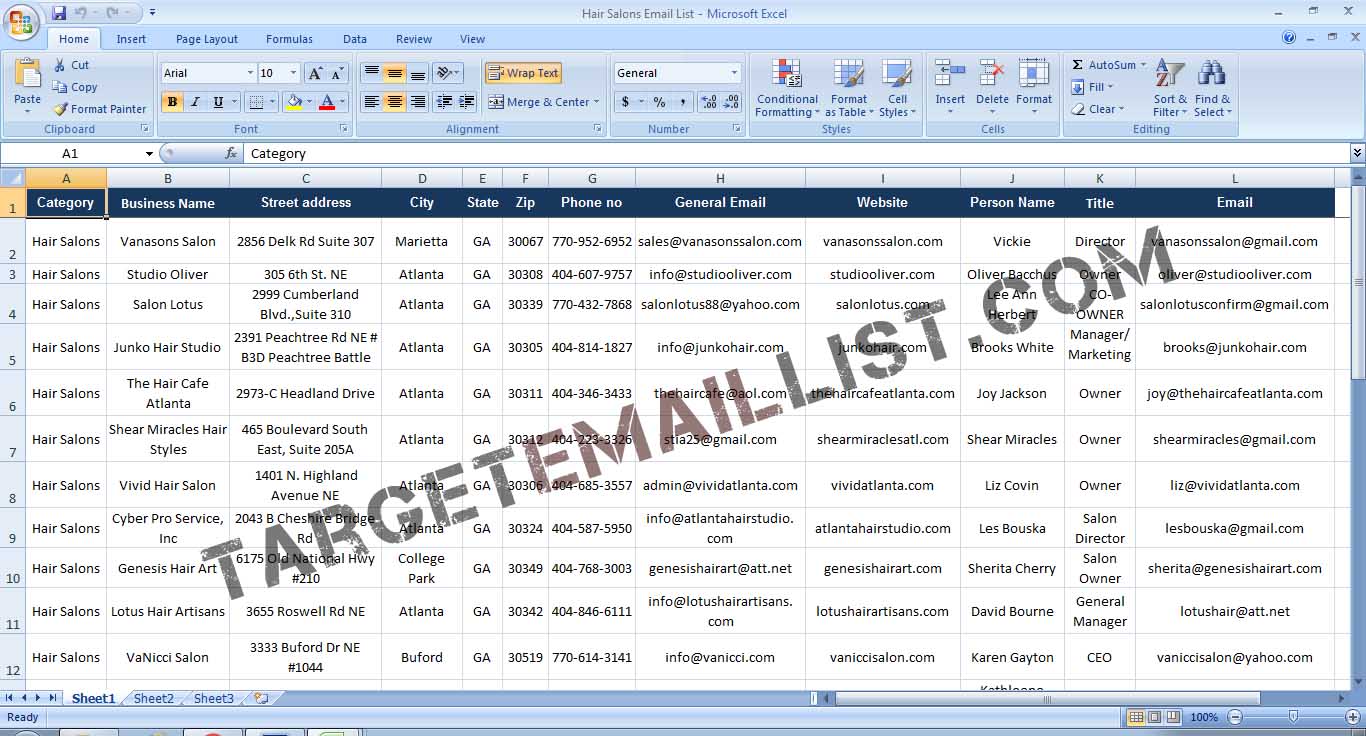Open the Formulas ribbon tab

tap(289, 39)
